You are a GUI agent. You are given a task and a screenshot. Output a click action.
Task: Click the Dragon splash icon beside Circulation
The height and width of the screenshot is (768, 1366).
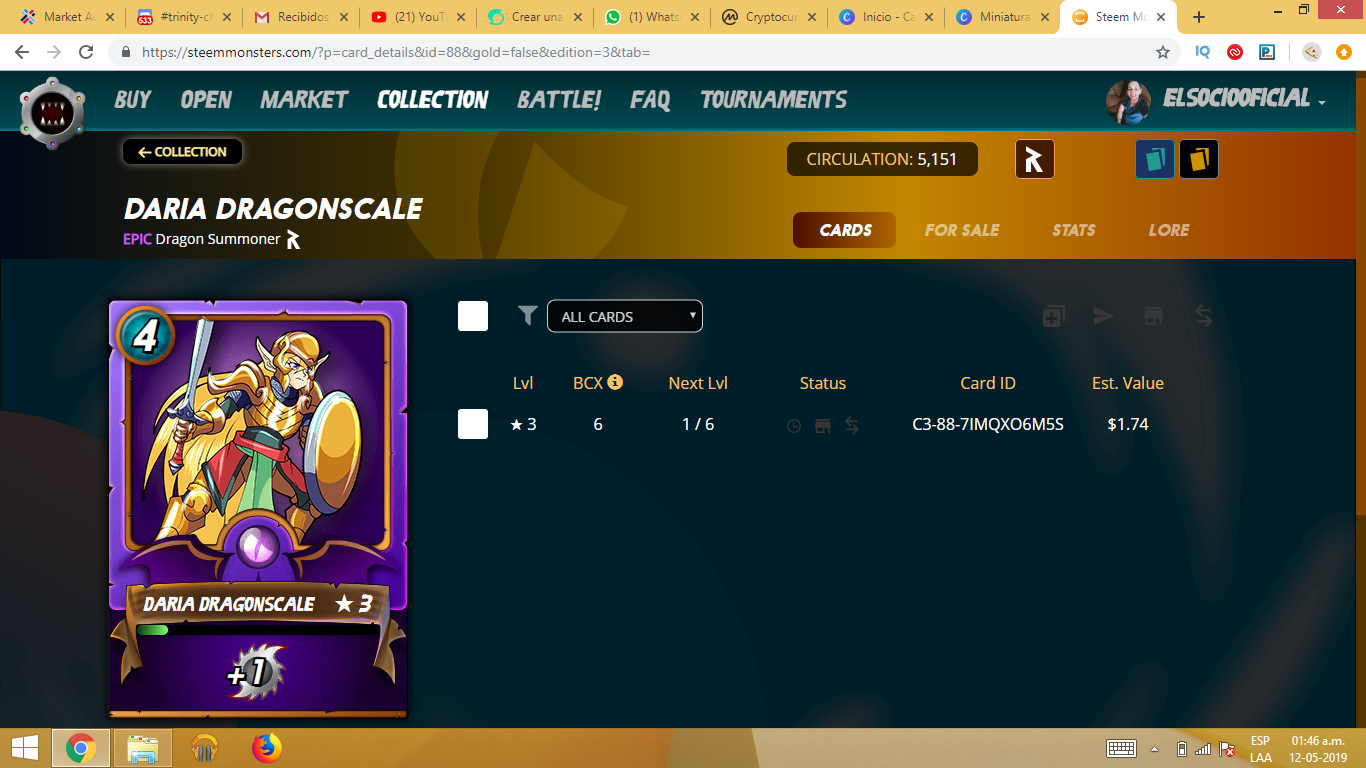[1035, 159]
